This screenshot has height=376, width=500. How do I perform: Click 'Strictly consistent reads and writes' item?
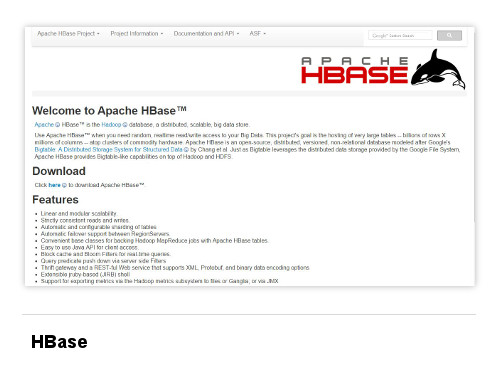point(85,220)
